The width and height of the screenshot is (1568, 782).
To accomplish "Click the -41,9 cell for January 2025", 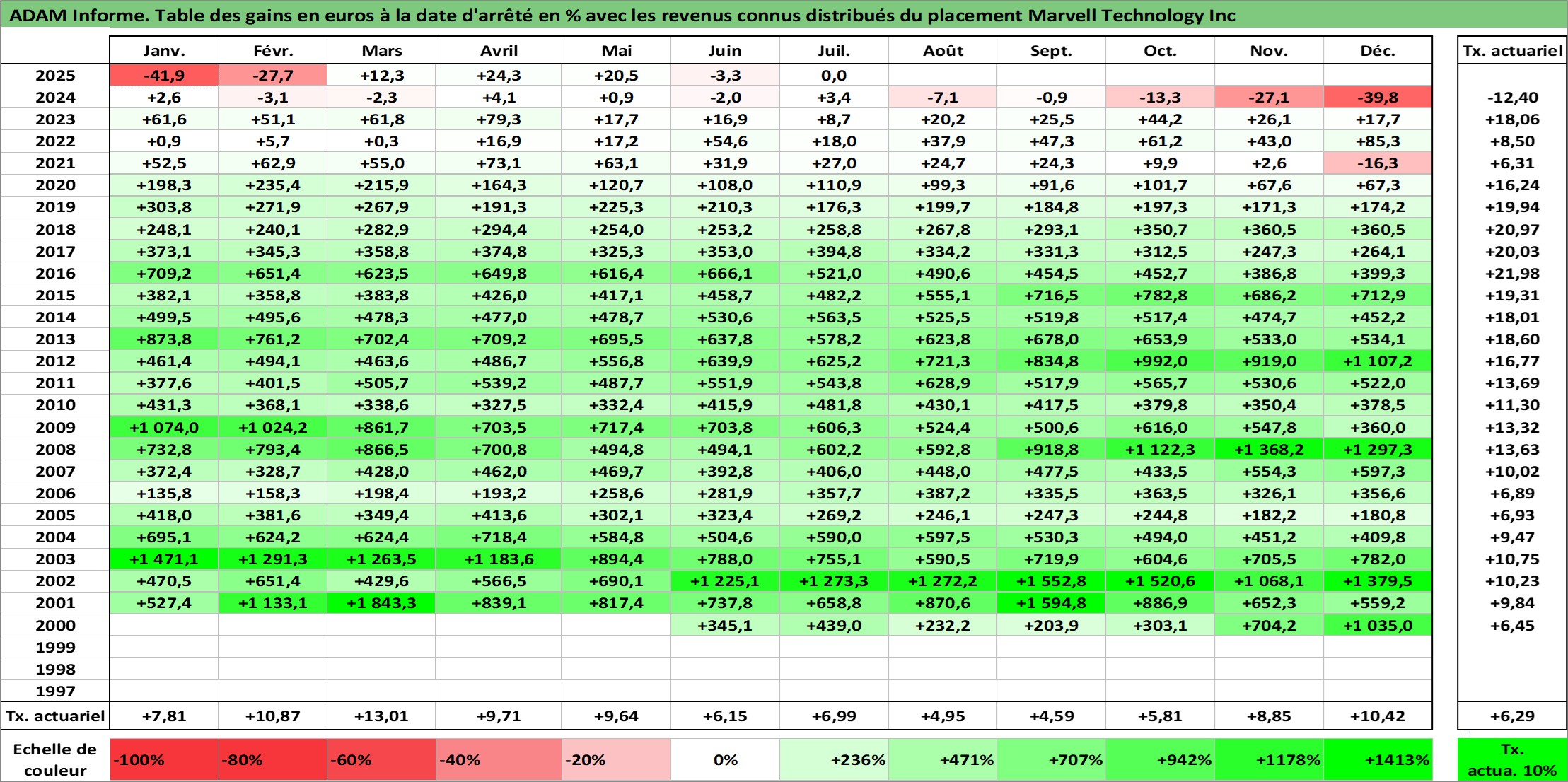I will pyautogui.click(x=164, y=76).
